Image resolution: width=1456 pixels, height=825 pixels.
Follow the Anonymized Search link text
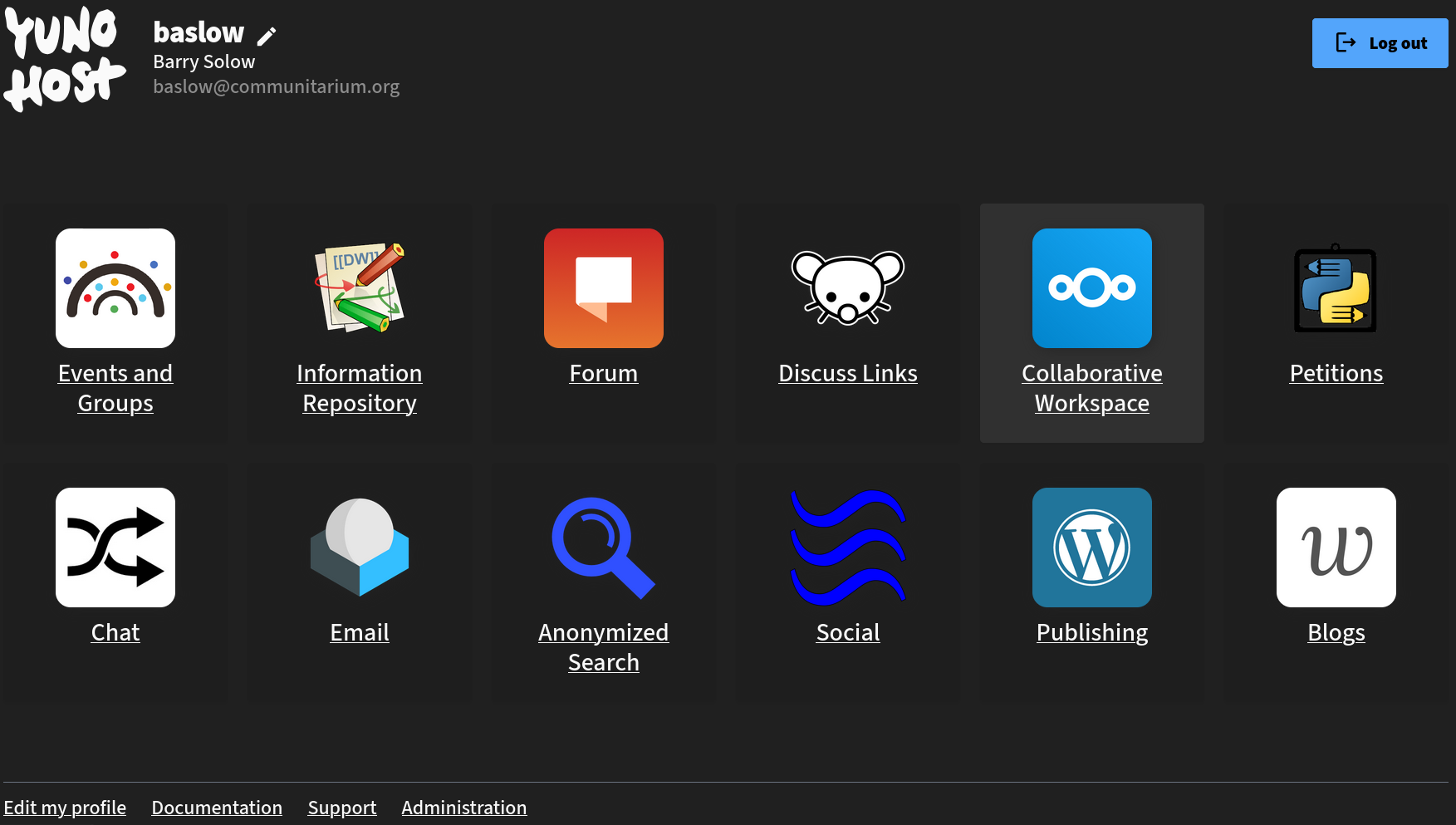pos(604,647)
